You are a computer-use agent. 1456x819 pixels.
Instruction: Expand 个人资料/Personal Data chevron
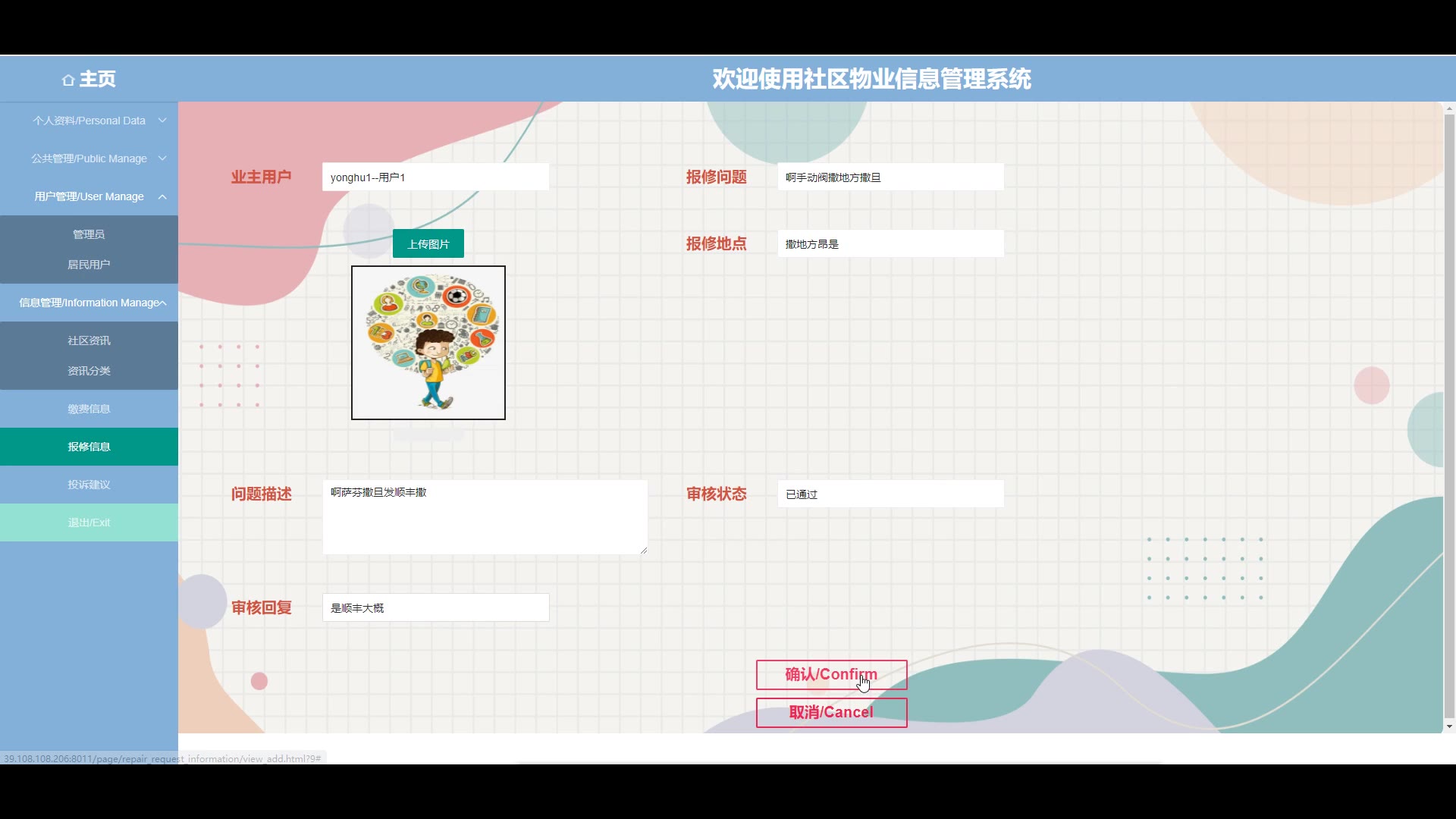tap(162, 121)
